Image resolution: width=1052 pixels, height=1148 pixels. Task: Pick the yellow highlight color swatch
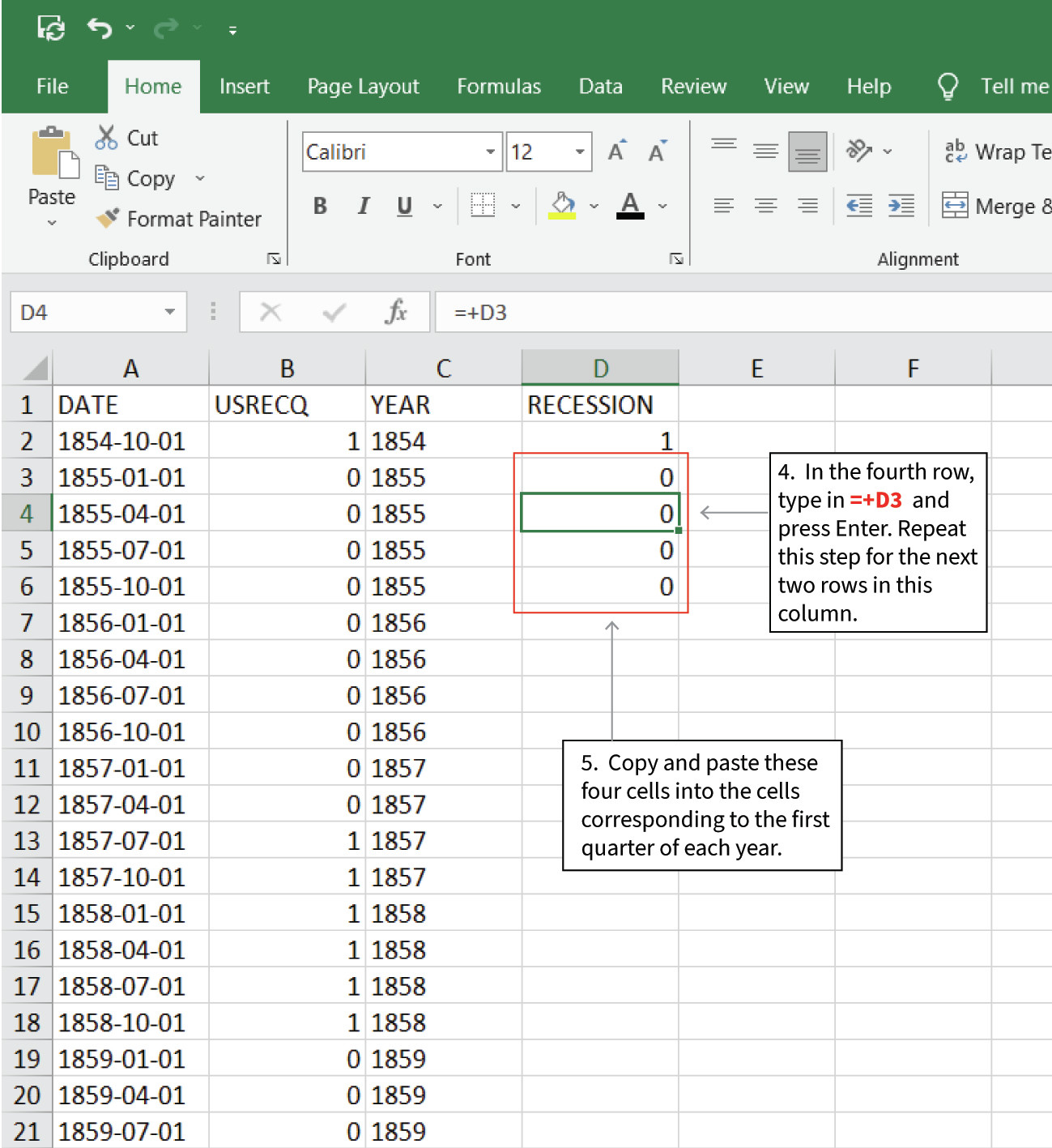[562, 214]
